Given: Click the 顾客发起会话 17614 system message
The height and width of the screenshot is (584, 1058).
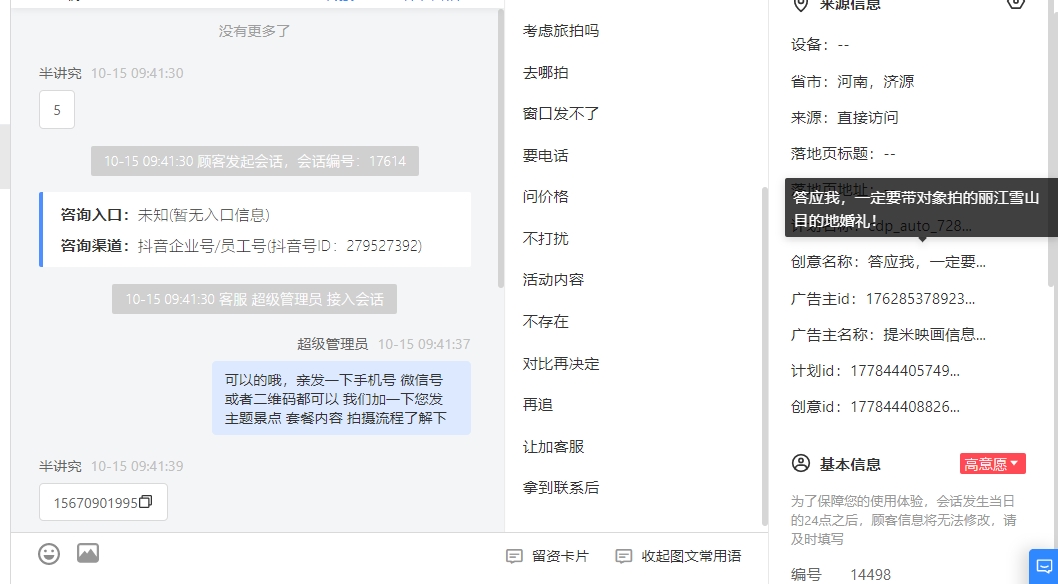Looking at the screenshot, I should tap(255, 161).
